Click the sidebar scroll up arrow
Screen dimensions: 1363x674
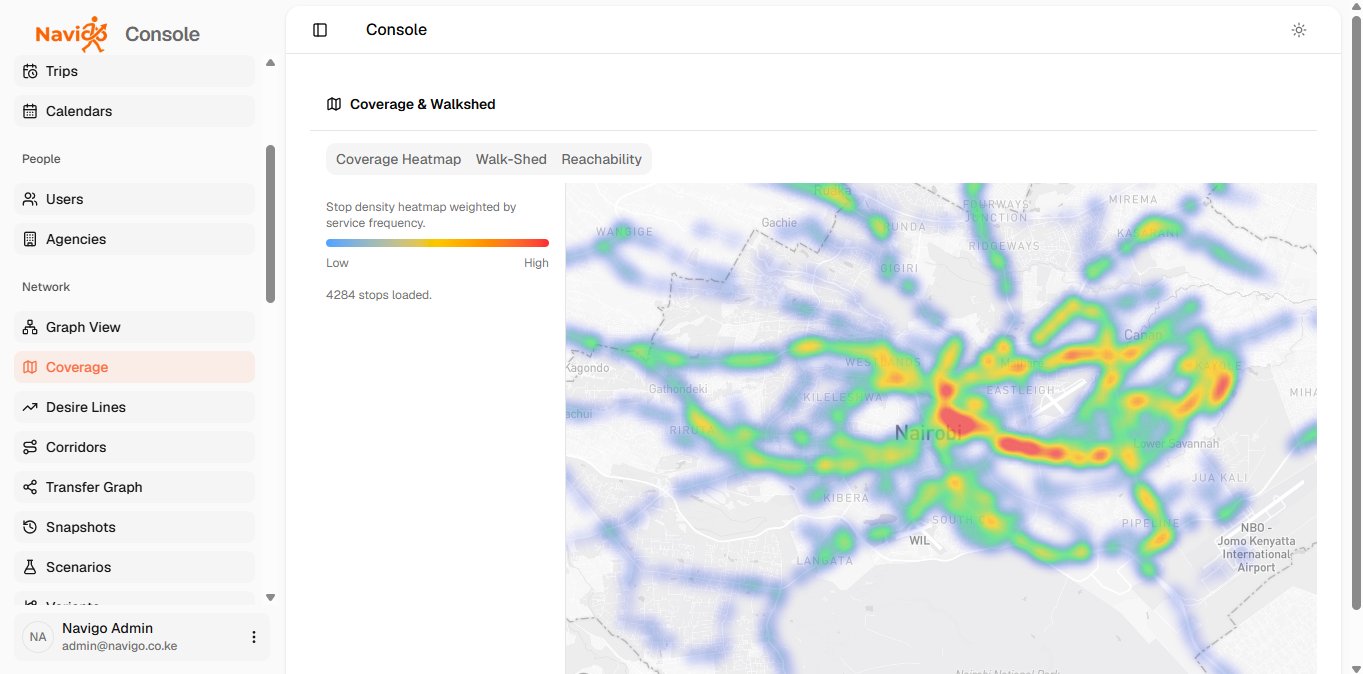coord(270,63)
